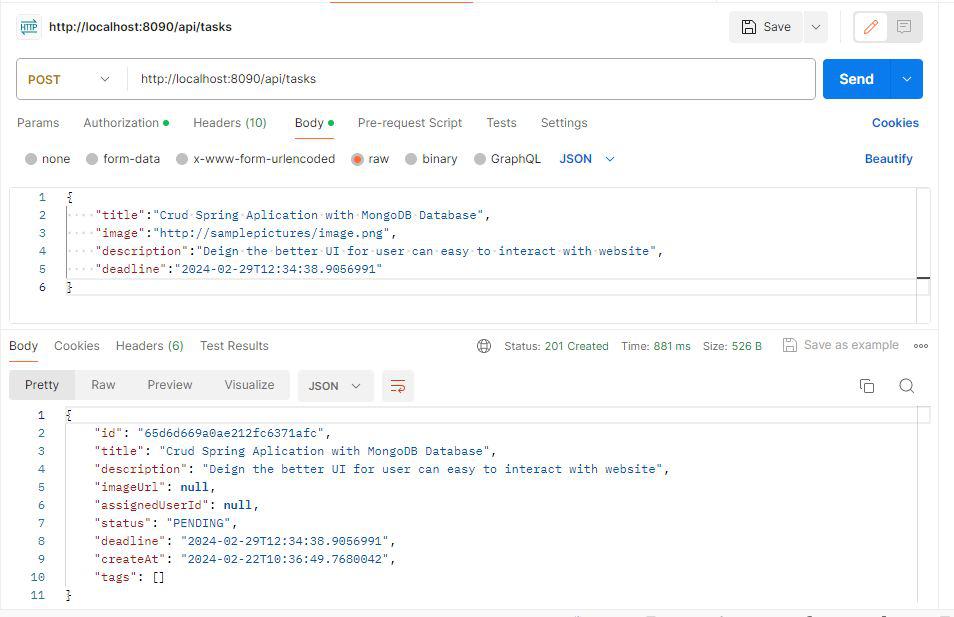Click the globe network info icon near Status

tap(484, 345)
